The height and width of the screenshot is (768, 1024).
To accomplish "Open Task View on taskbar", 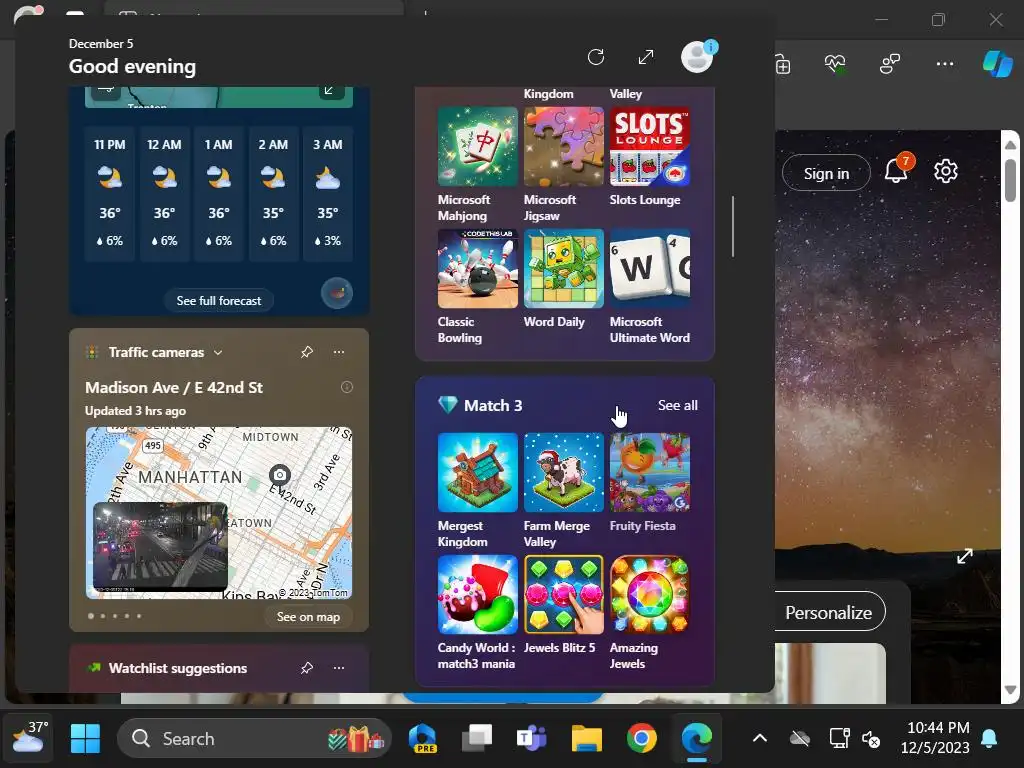I will [477, 739].
